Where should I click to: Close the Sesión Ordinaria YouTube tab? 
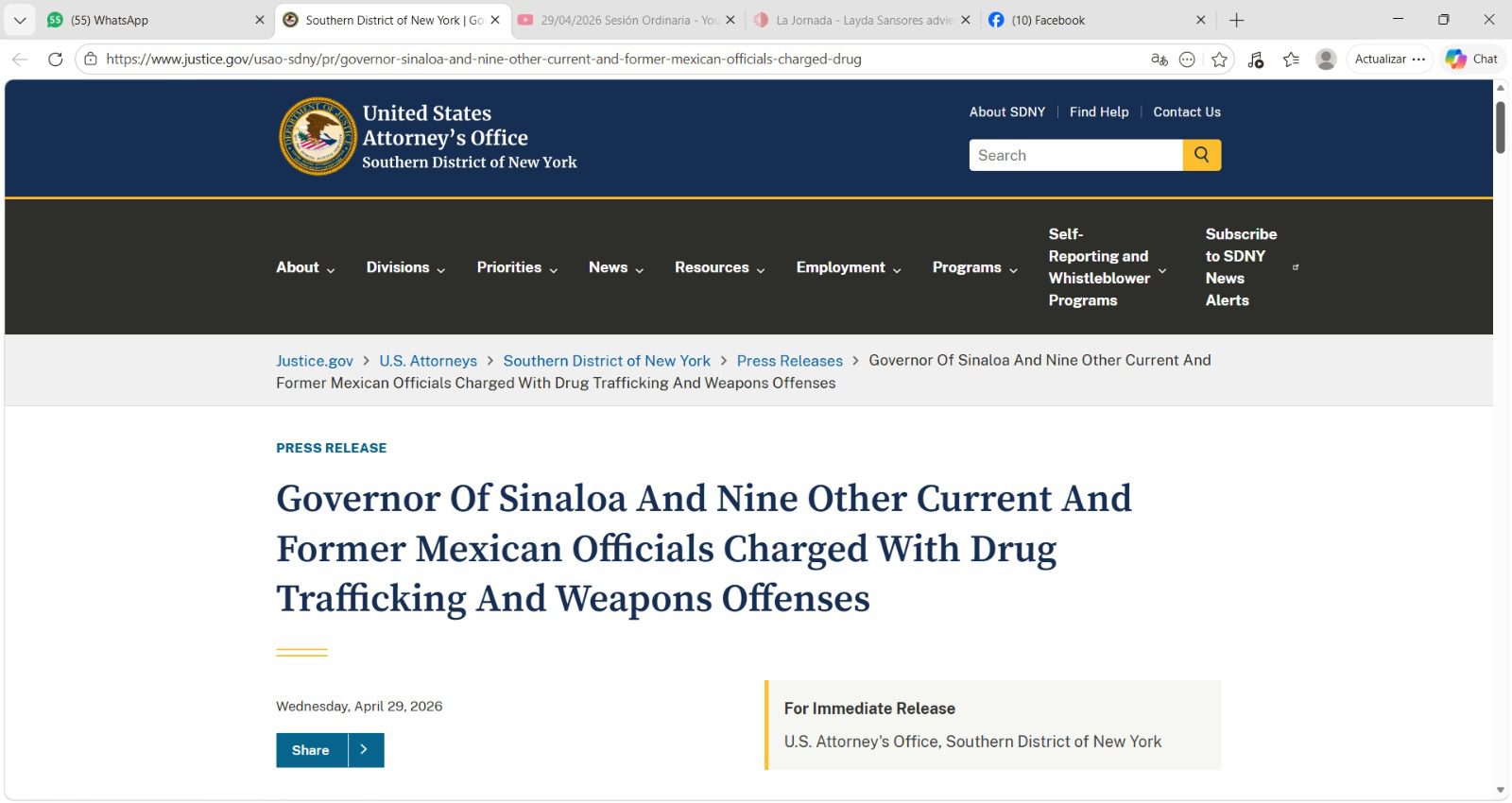[730, 20]
